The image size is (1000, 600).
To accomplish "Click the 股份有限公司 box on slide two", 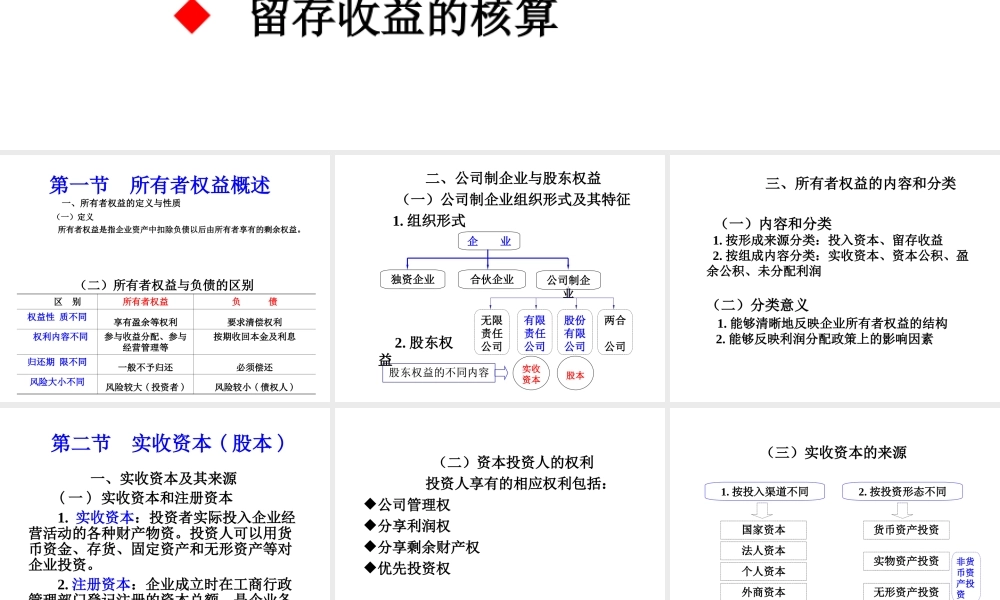I will coord(574,331).
